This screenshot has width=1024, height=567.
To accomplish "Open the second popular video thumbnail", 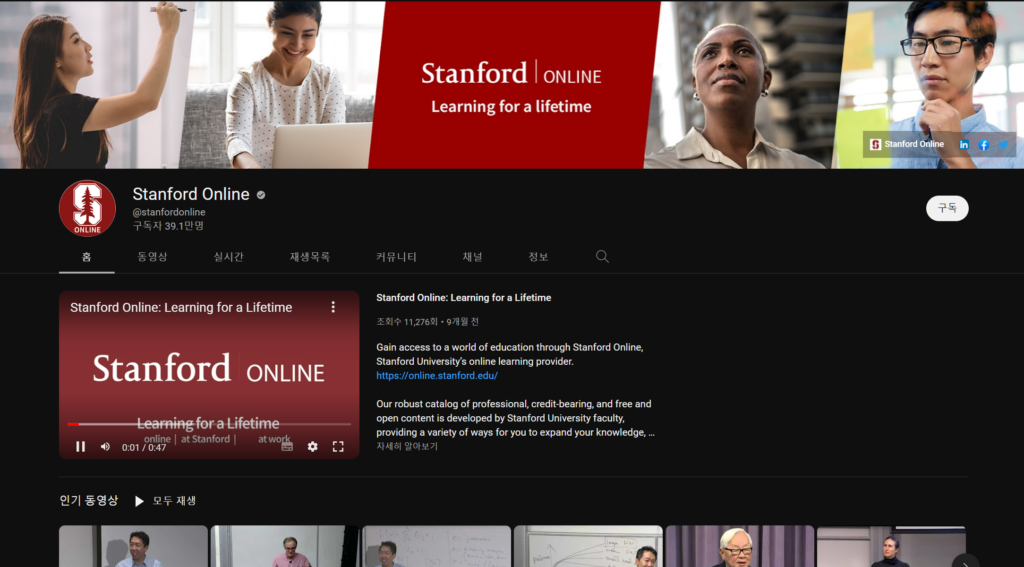I will (x=285, y=546).
